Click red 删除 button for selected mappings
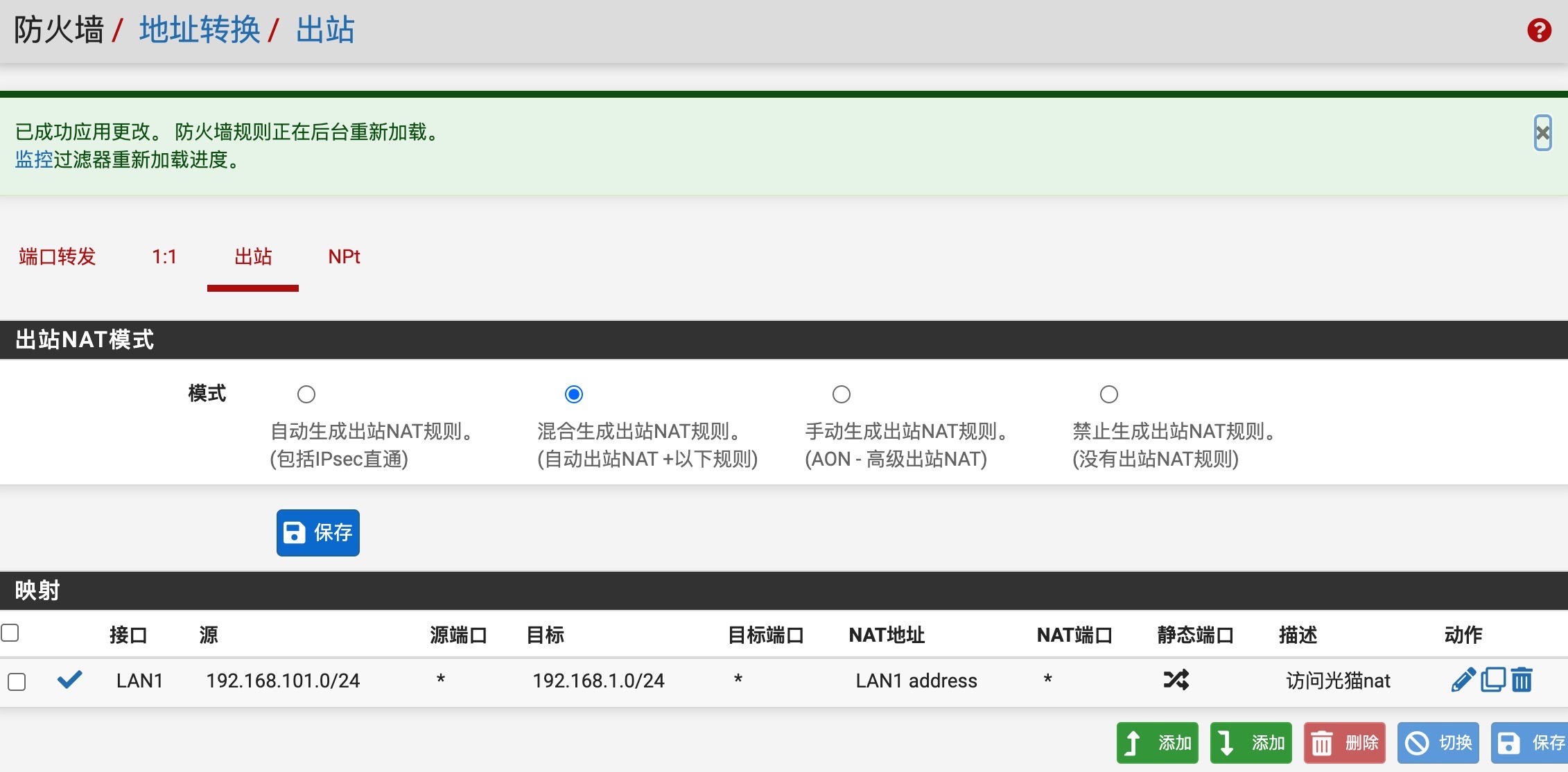The height and width of the screenshot is (772, 1568). point(1344,743)
